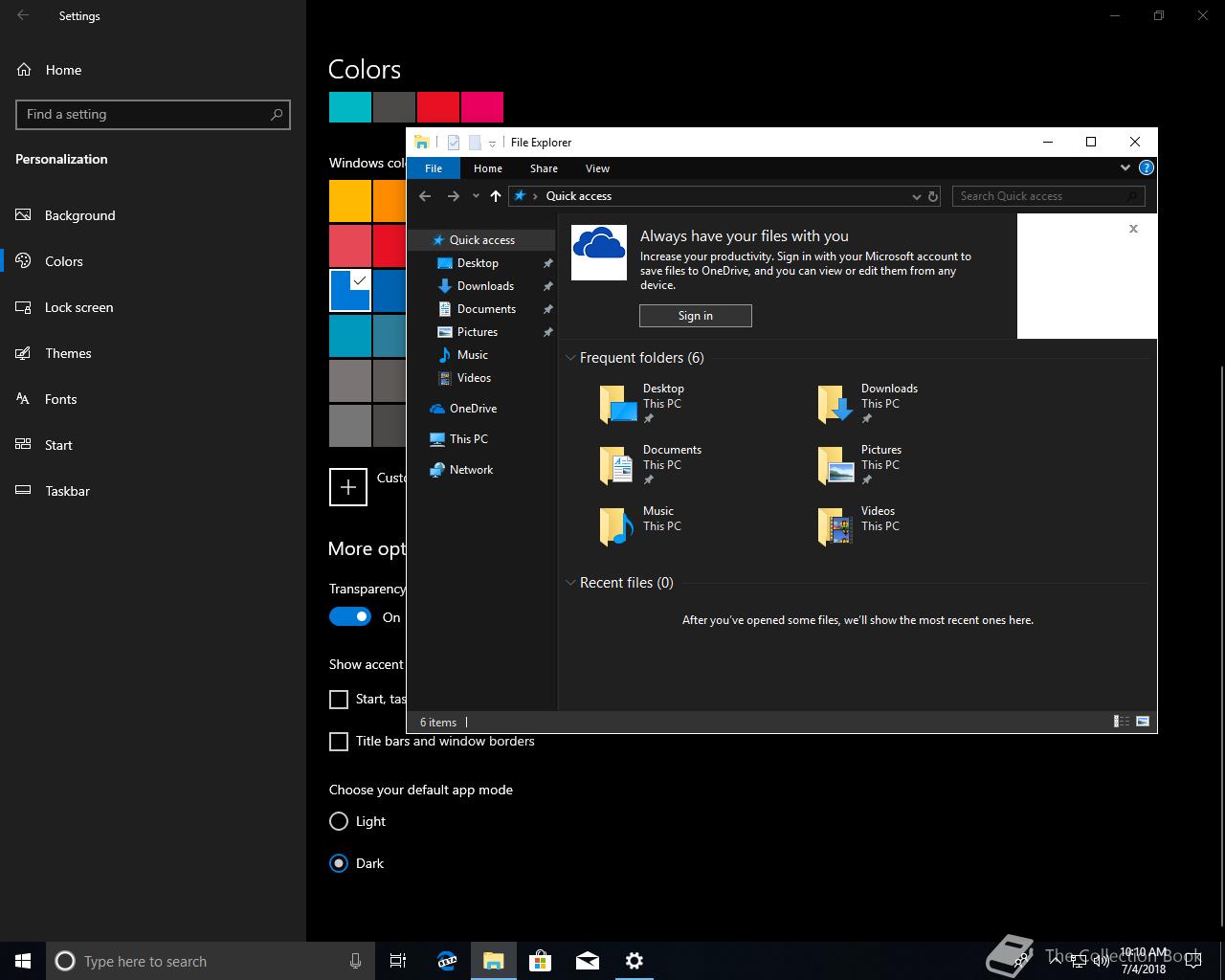Go up one folder level with the arrow

click(x=495, y=196)
